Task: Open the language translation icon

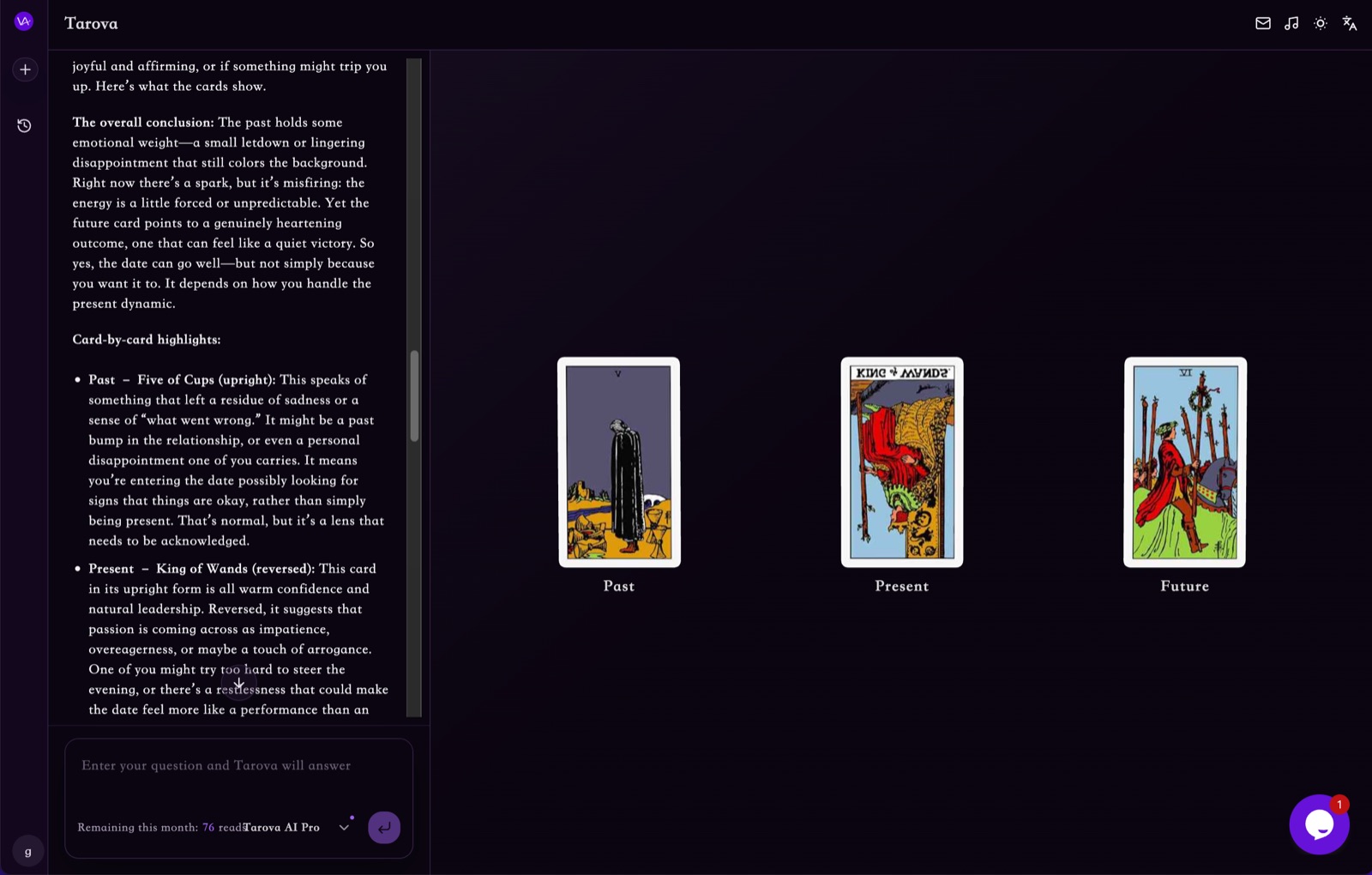Action: (1350, 24)
